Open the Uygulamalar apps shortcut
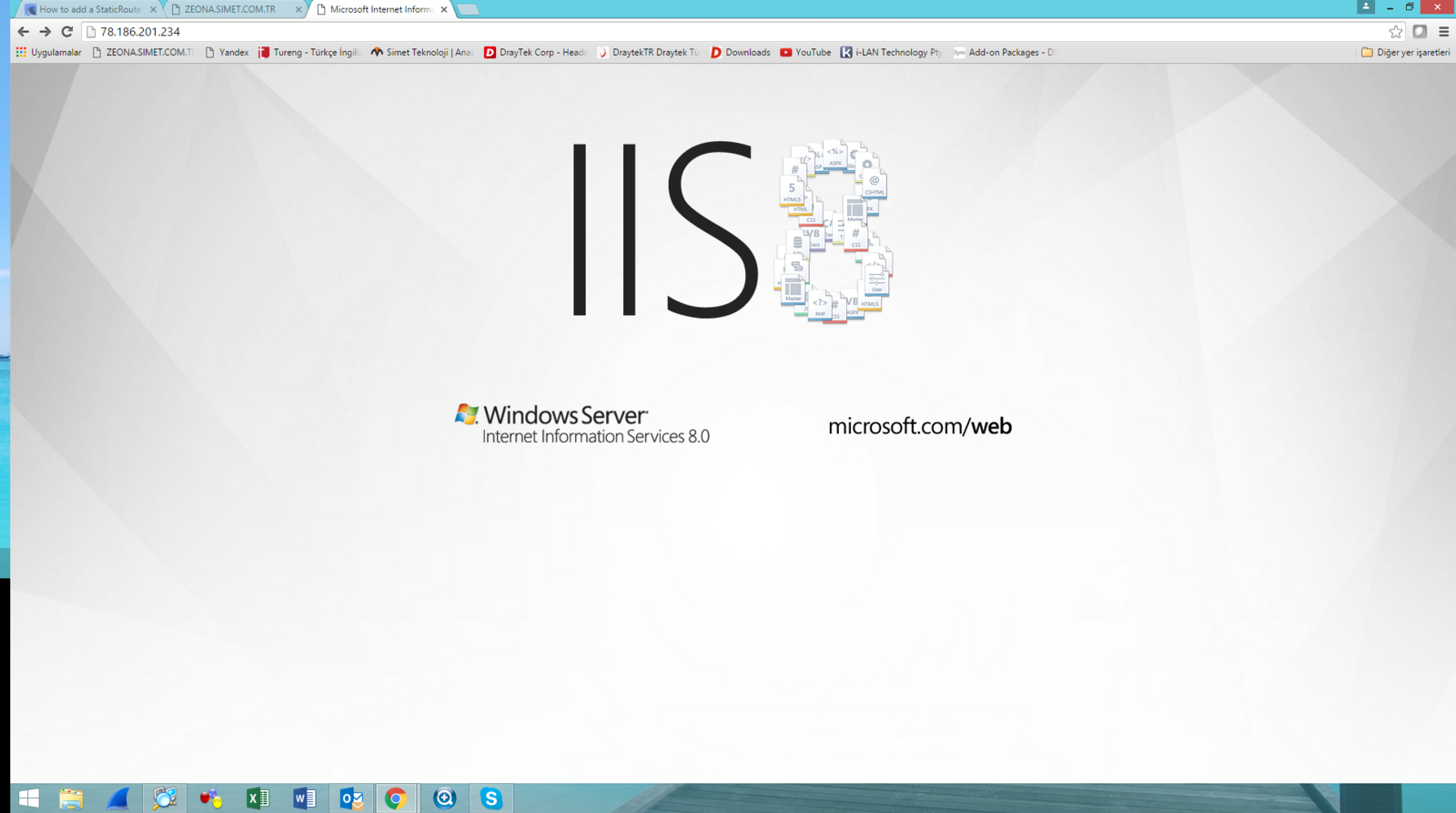The width and height of the screenshot is (1456, 813). point(48,53)
